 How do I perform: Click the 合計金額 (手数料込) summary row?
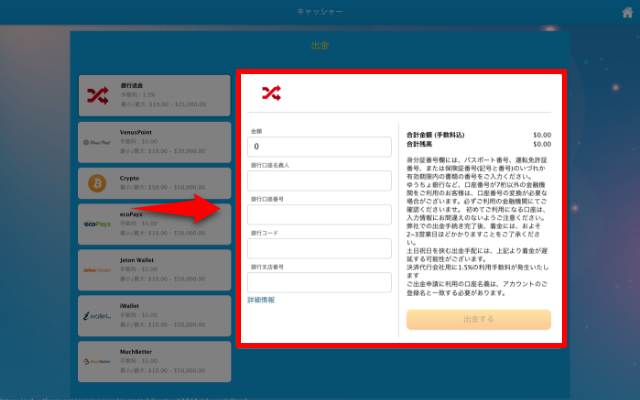(478, 134)
